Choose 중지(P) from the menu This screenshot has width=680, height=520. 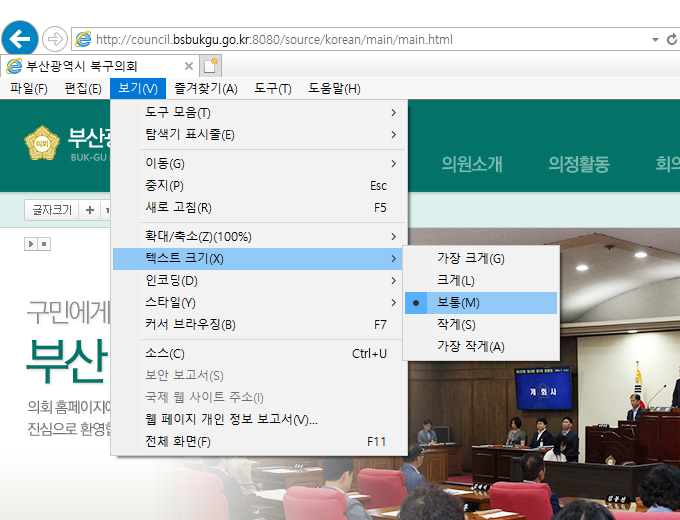[x=259, y=186]
